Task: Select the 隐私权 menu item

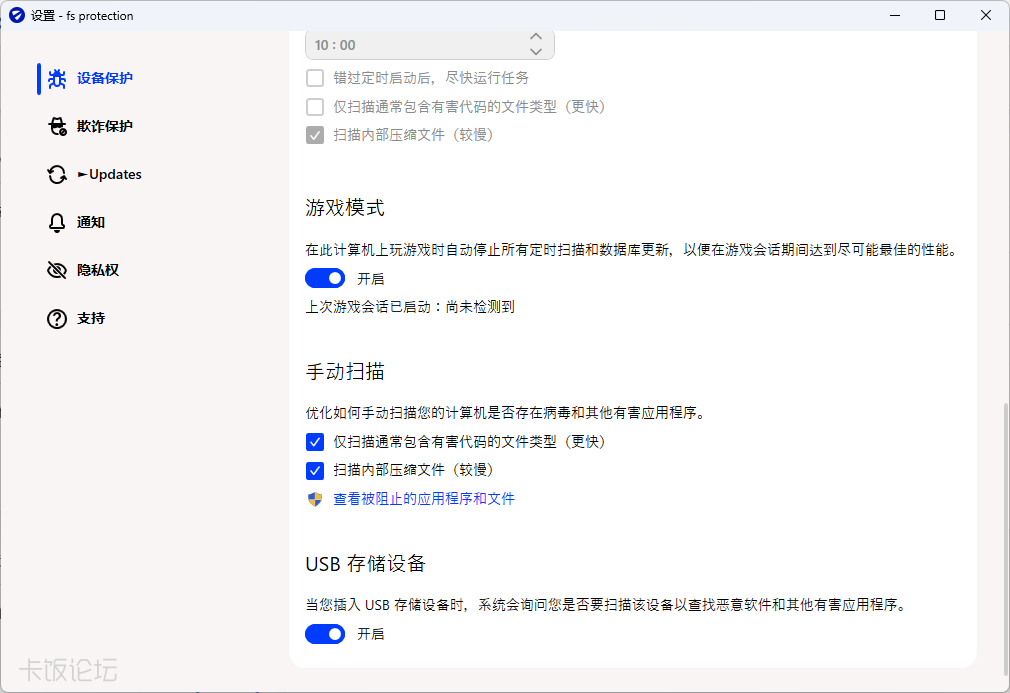Action: 98,271
